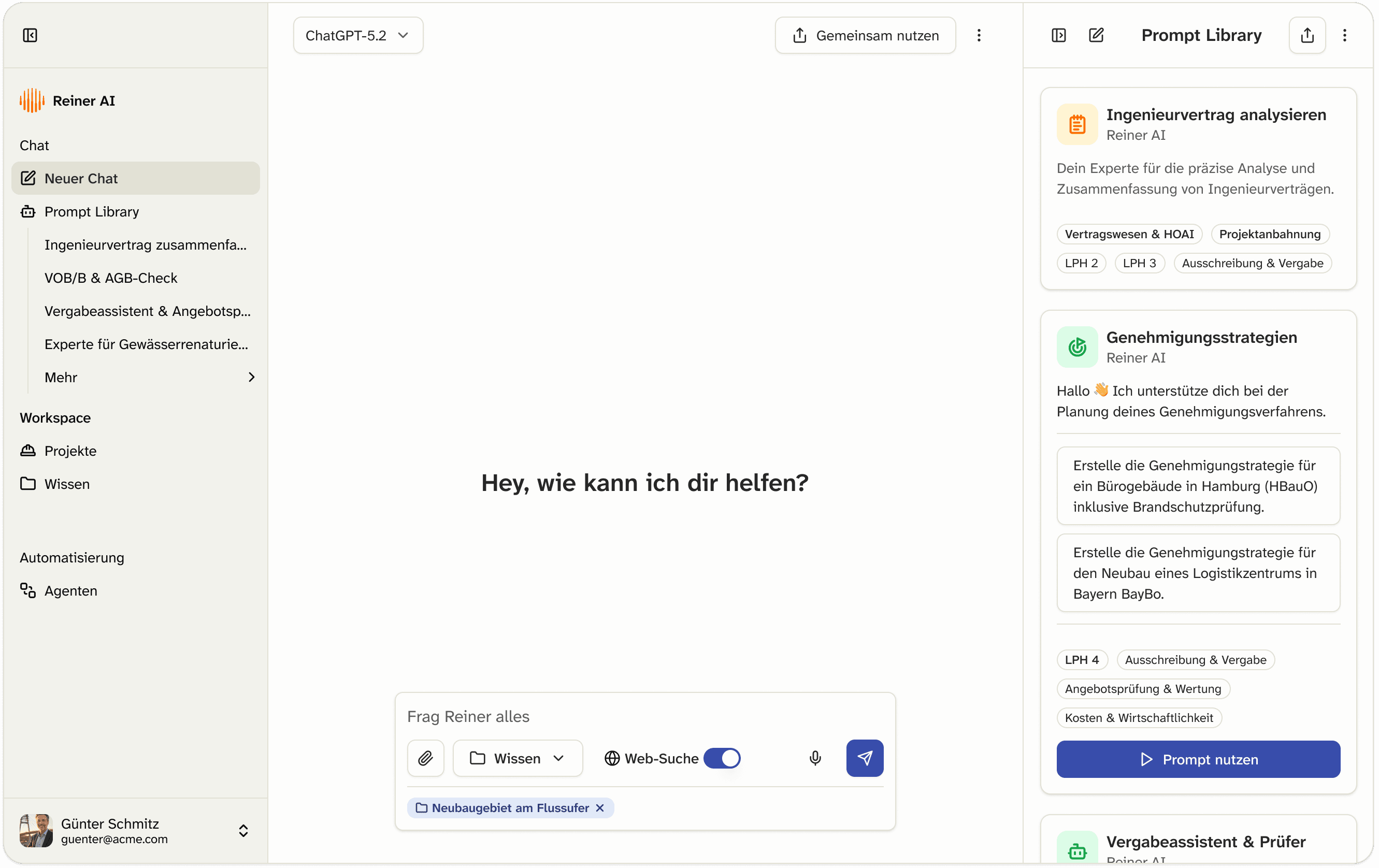
Task: Collapse the left sidebar with the panel icon
Action: point(30,36)
